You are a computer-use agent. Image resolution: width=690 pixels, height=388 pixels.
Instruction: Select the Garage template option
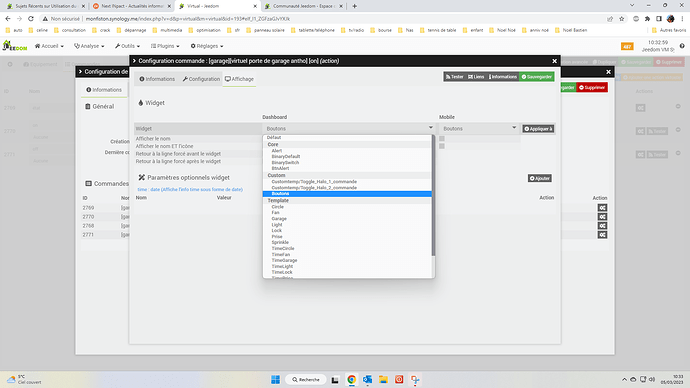[279, 219]
